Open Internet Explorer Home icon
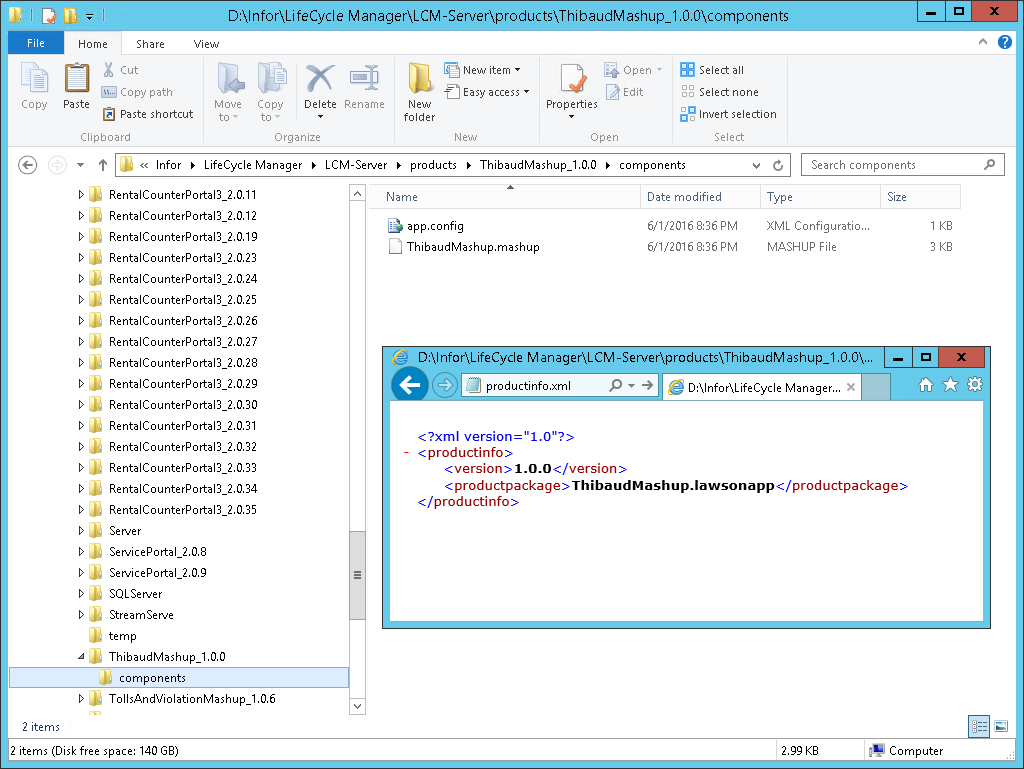 pos(925,385)
